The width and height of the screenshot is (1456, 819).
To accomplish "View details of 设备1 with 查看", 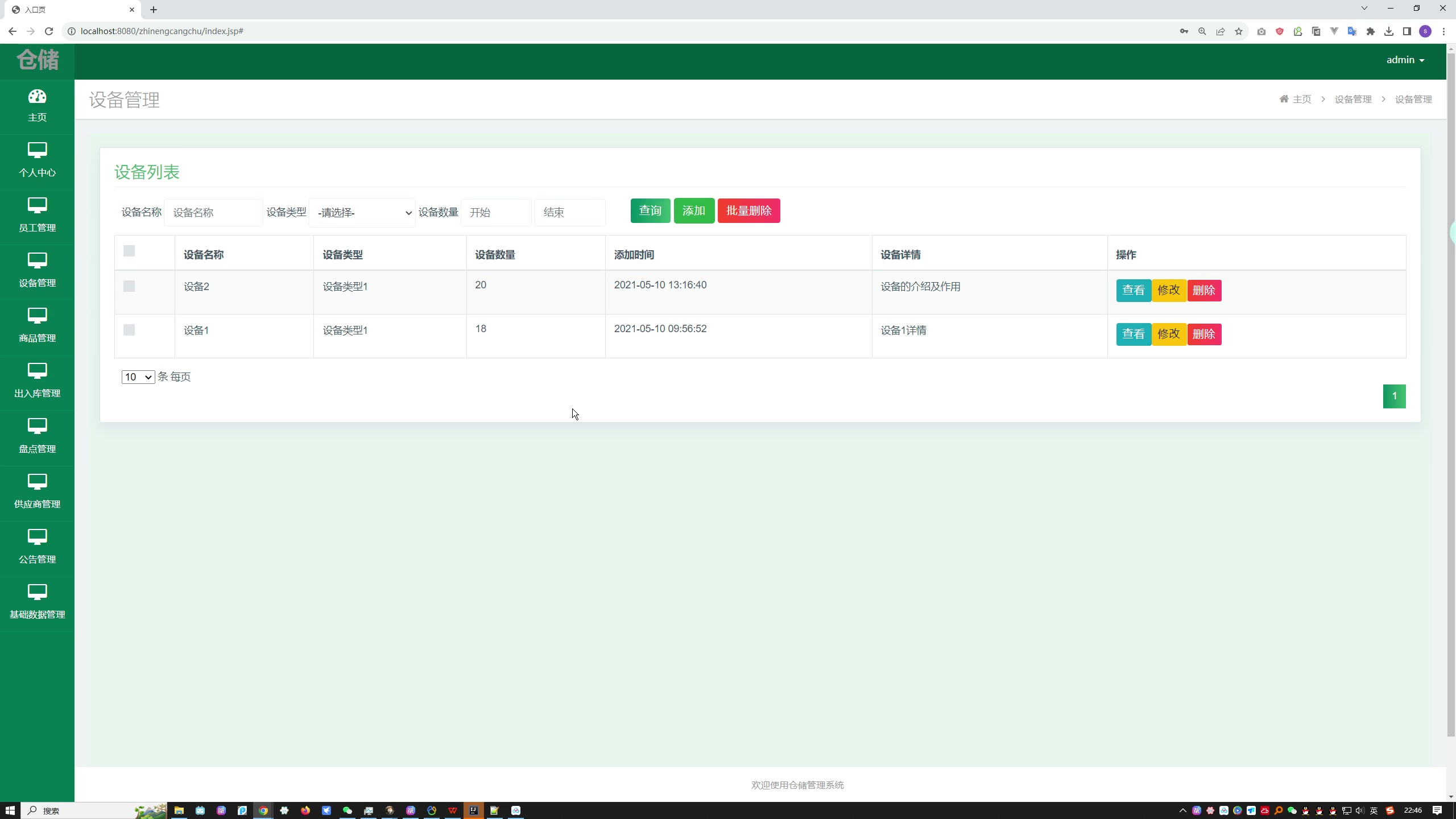I will tap(1133, 334).
